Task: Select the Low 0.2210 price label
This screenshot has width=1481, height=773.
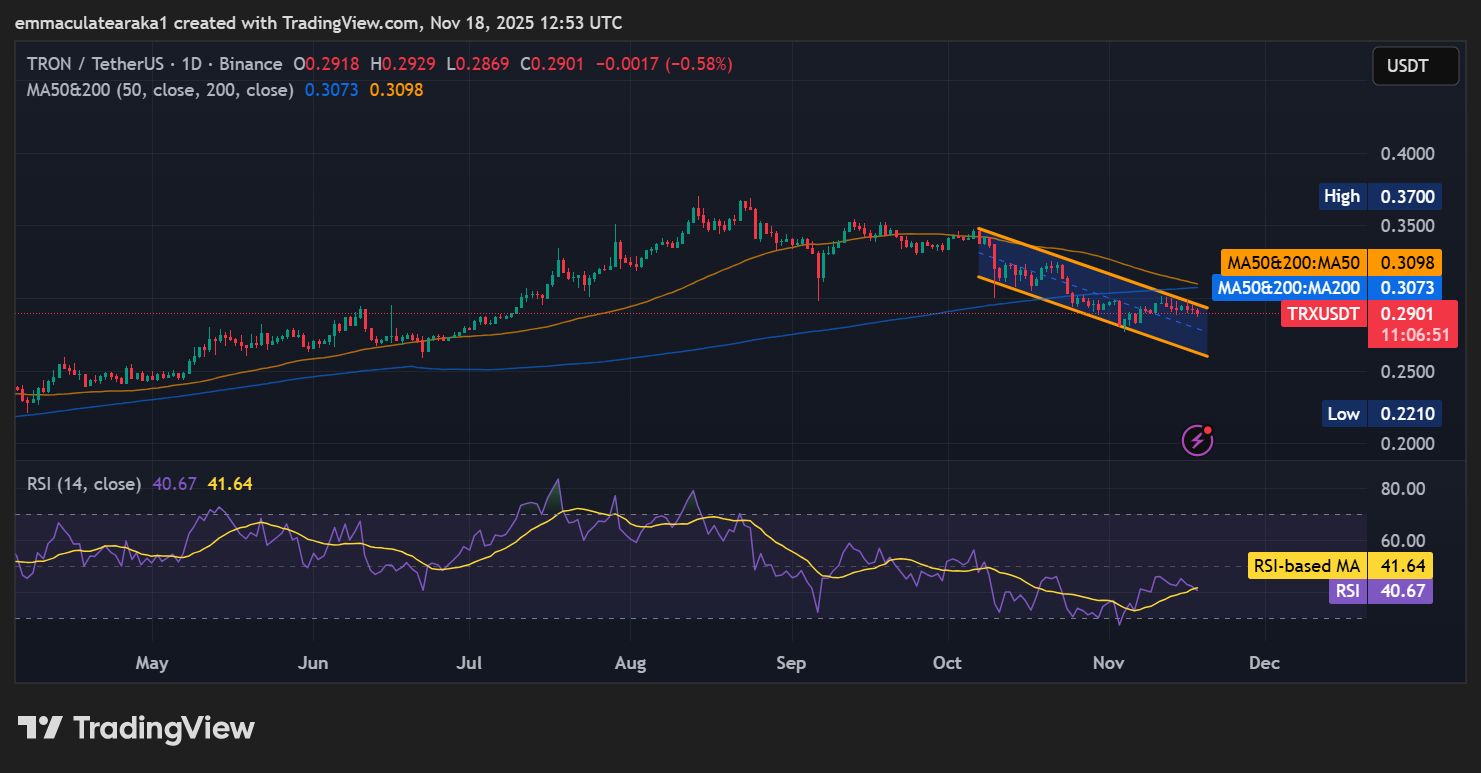Action: [1380, 413]
